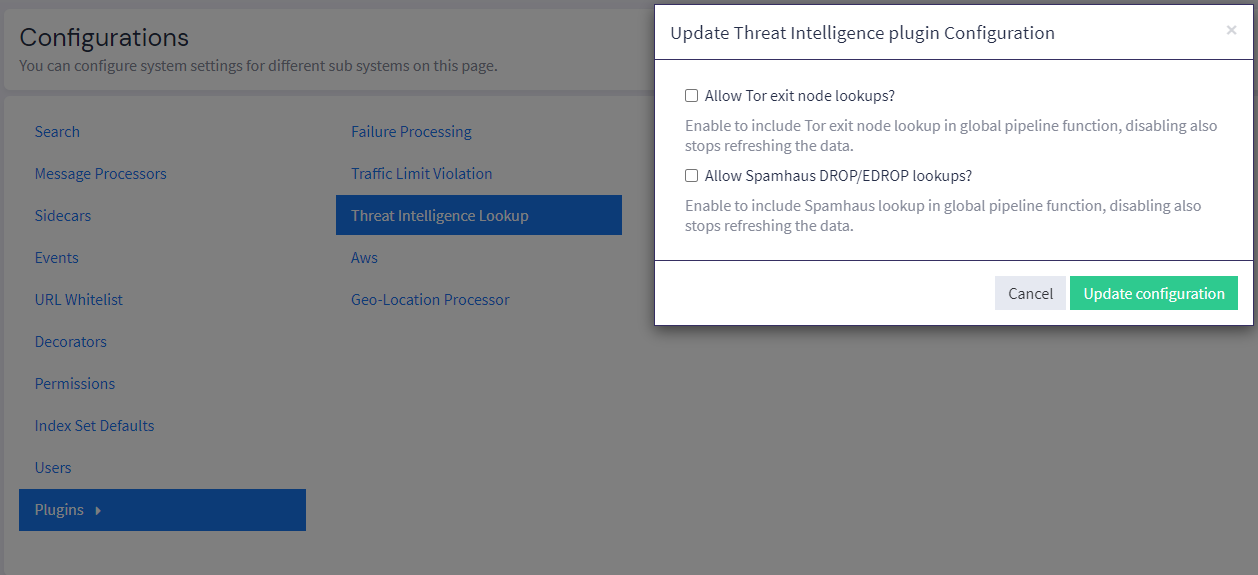Go to Sidecars configuration
Image resolution: width=1258 pixels, height=575 pixels.
click(x=62, y=216)
